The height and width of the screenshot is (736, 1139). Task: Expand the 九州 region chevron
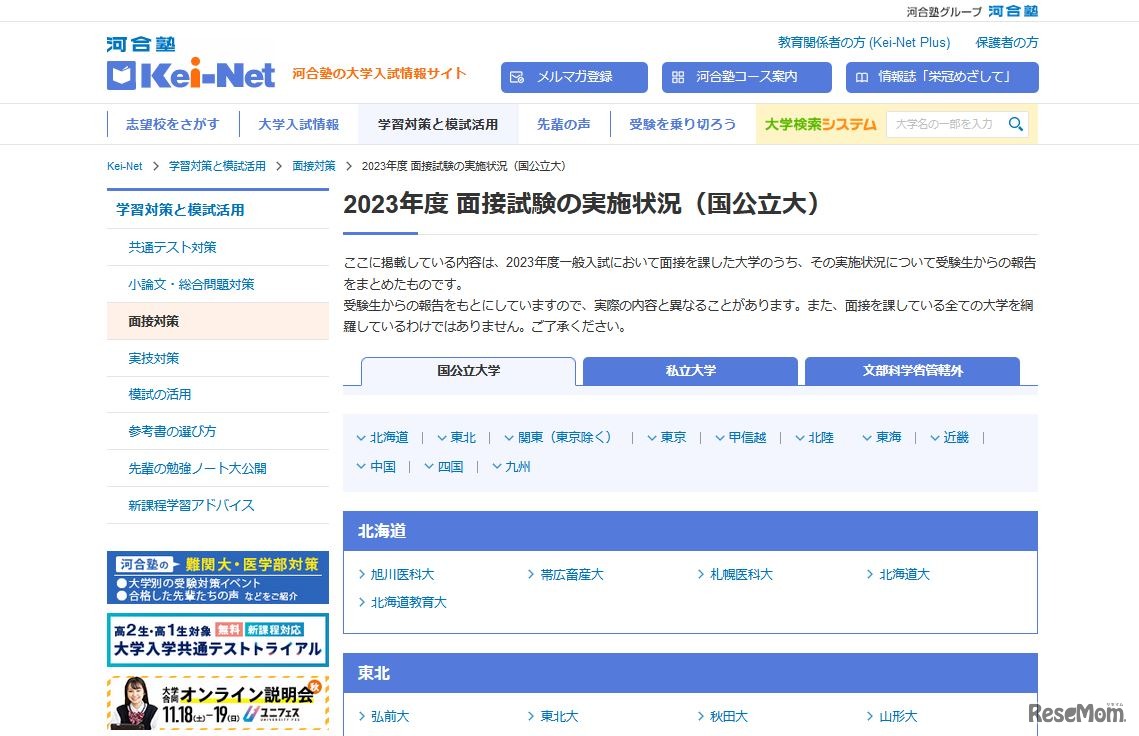click(x=497, y=466)
